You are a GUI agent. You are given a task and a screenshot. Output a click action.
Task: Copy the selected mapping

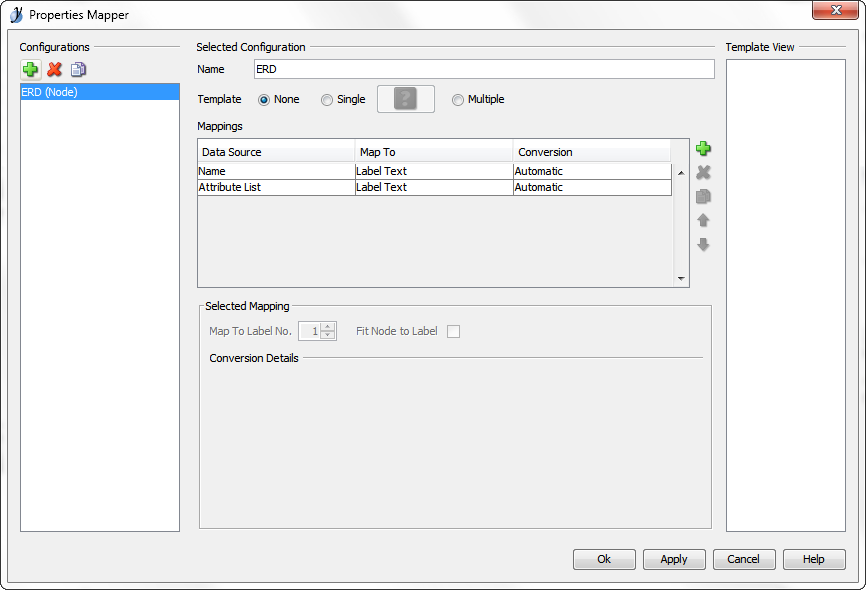click(703, 197)
